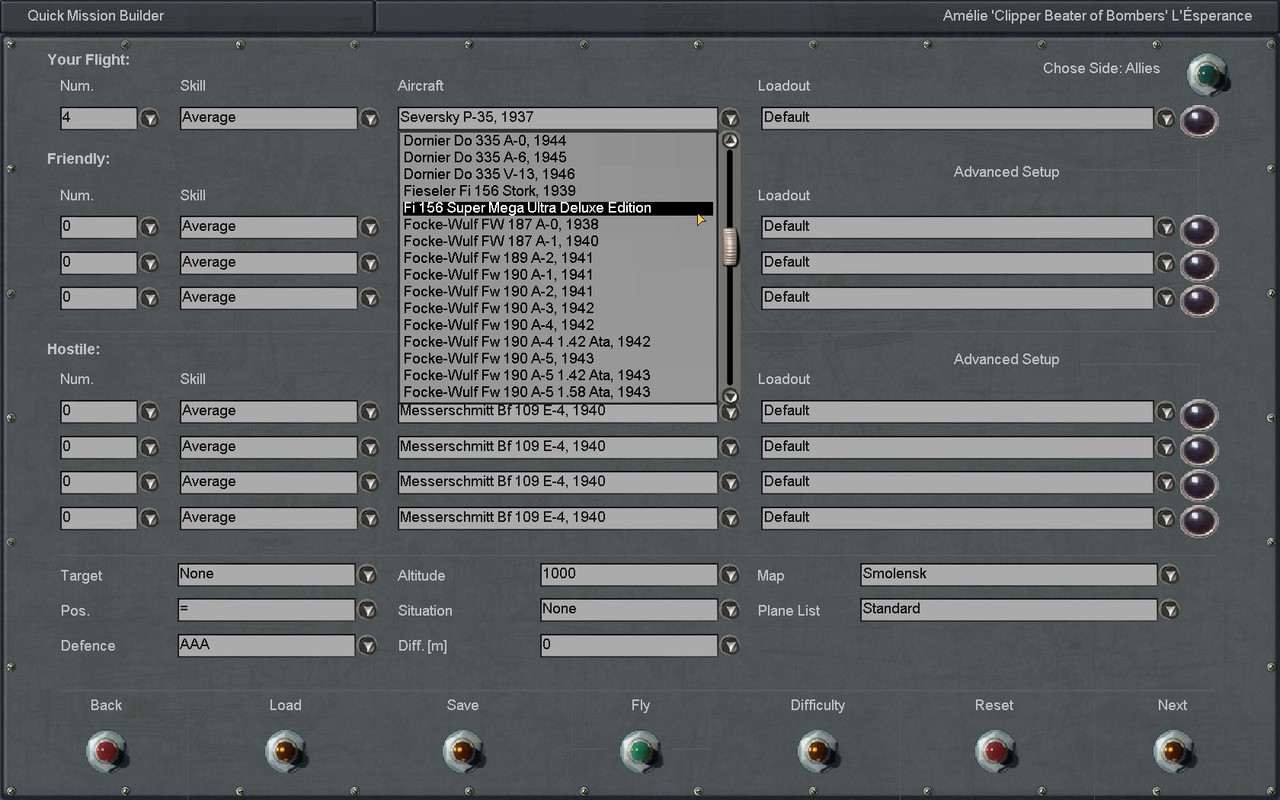Open fourth Hostile Loadout dropdown arrow
The height and width of the screenshot is (800, 1280).
(1166, 518)
